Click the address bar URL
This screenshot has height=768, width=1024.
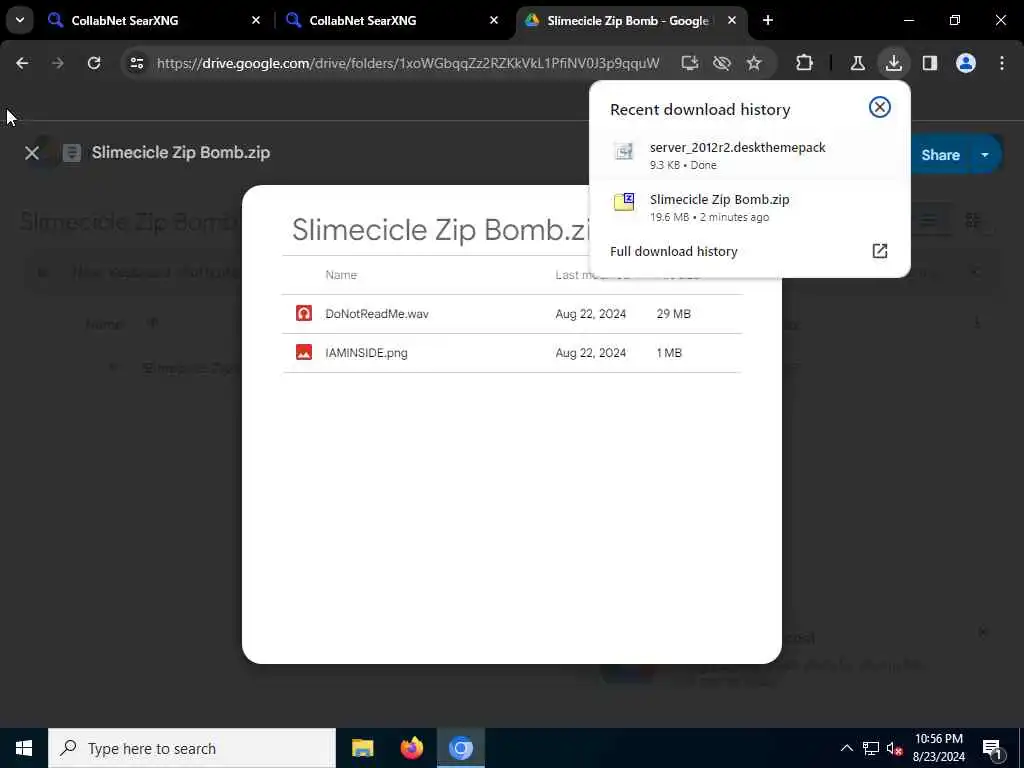pyautogui.click(x=408, y=63)
